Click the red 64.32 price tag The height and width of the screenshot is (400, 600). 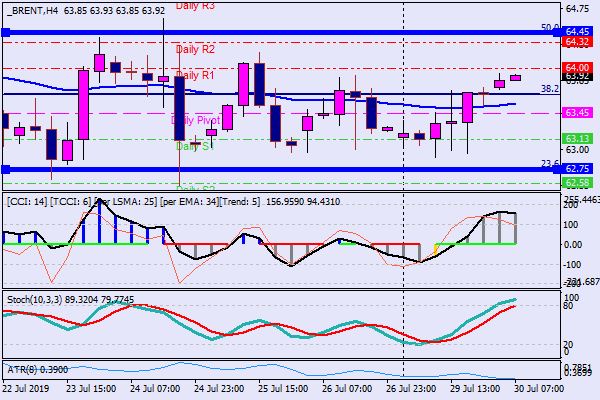577,42
